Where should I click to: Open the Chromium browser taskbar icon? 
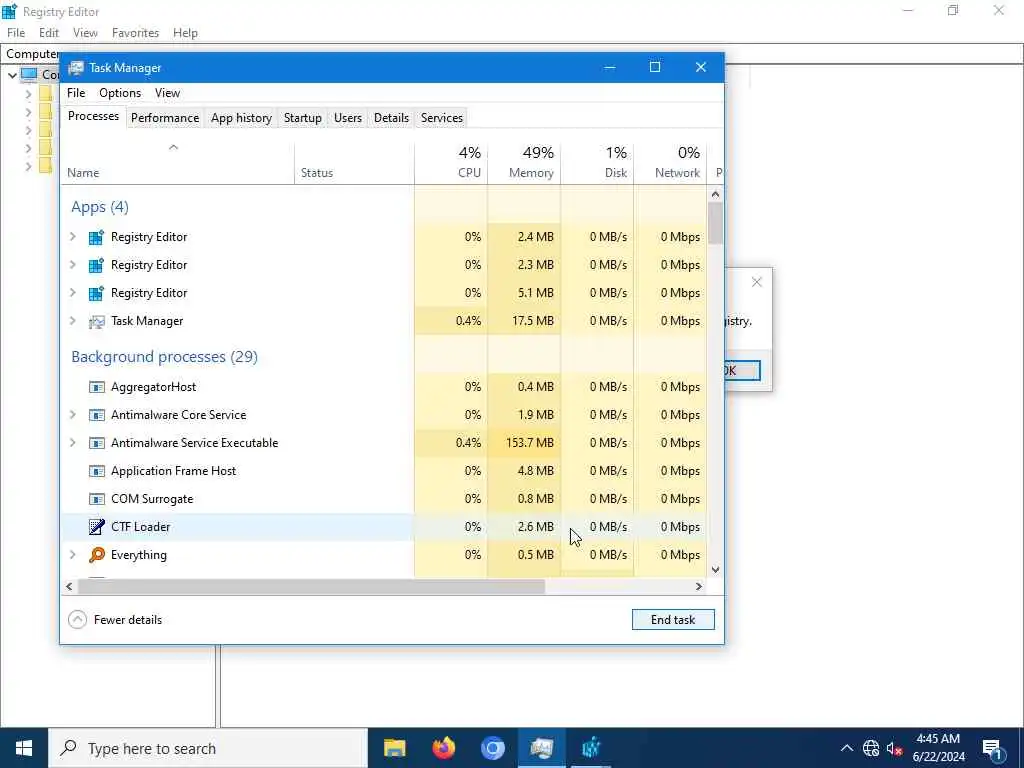(493, 748)
